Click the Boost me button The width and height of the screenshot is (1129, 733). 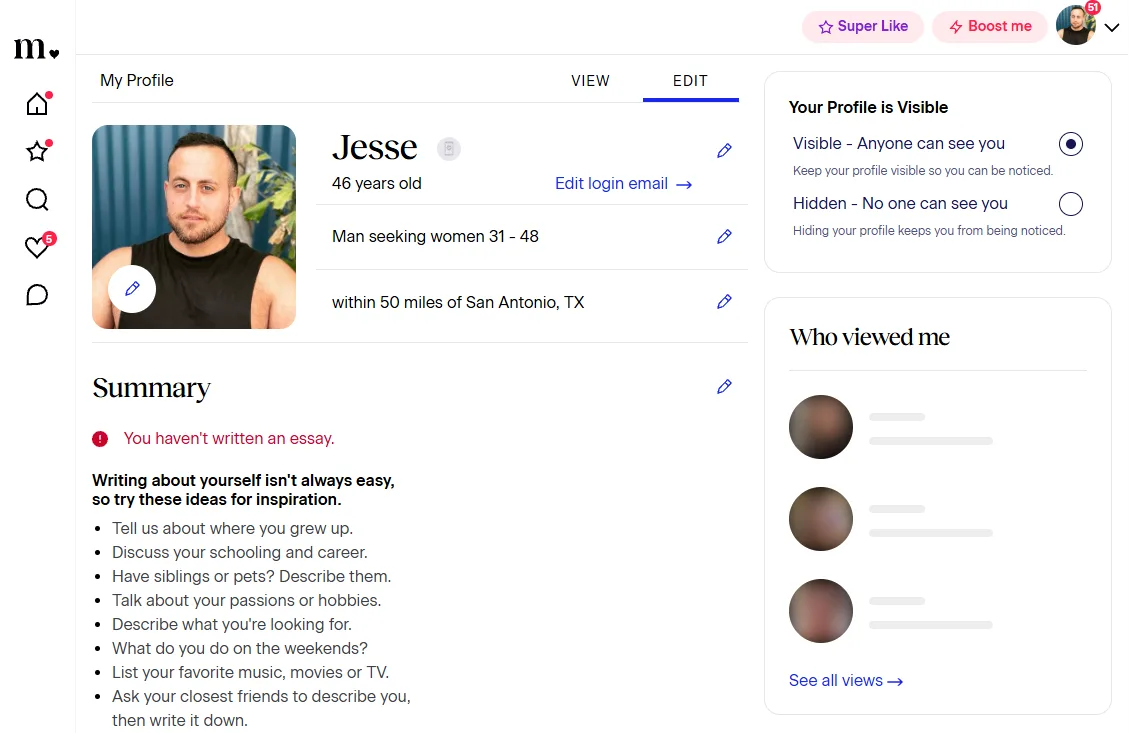(989, 27)
